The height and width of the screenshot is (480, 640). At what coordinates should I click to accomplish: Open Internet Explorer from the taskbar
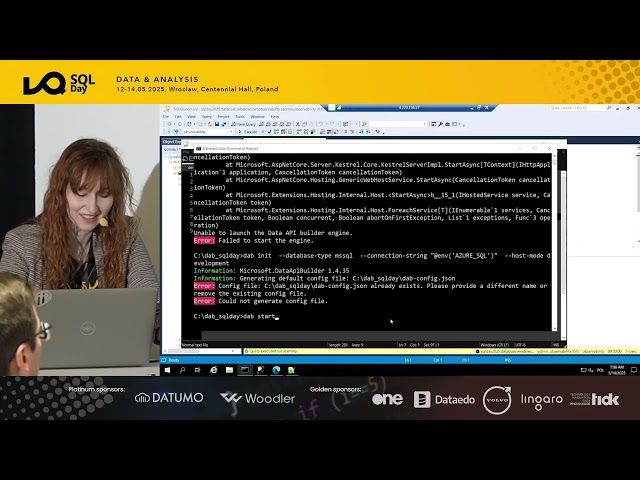[x=213, y=370]
